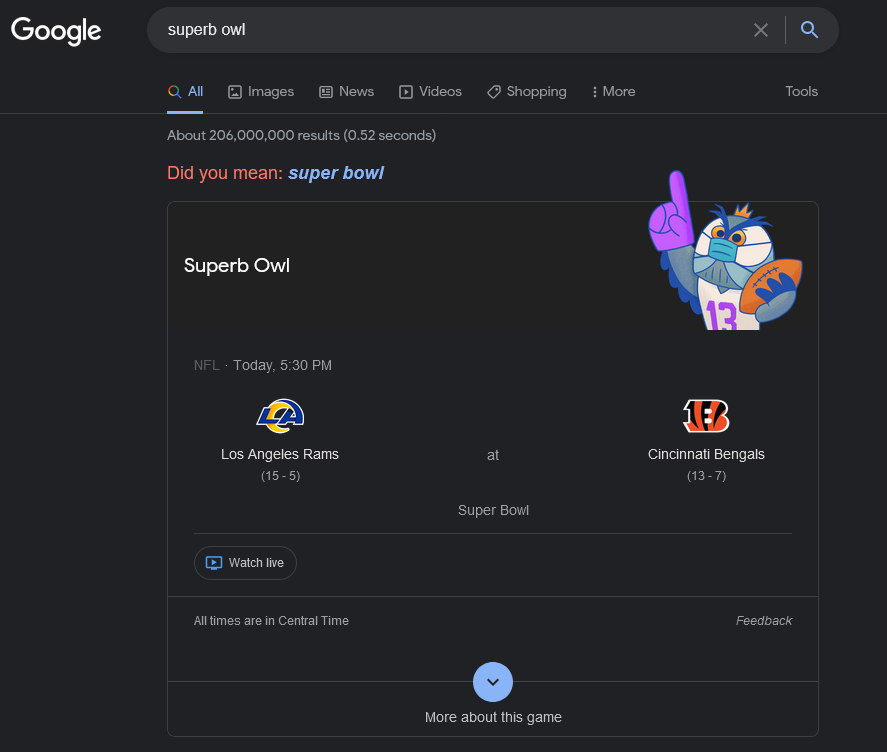Open the Shopping tab
This screenshot has height=752, width=887.
coord(527,92)
